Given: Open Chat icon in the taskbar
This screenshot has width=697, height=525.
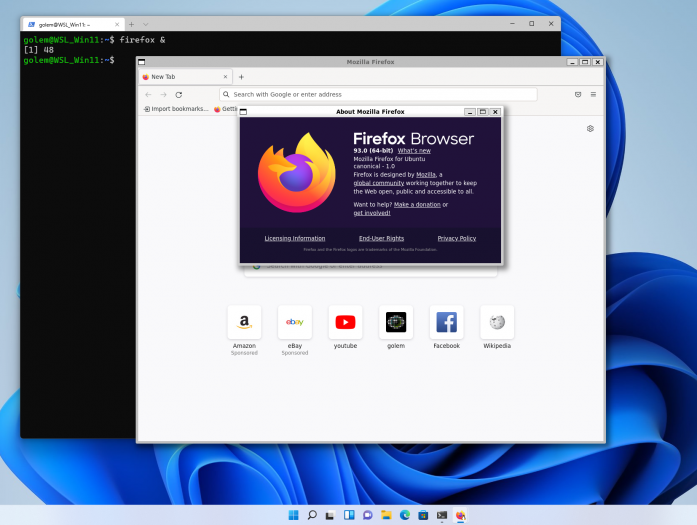Looking at the screenshot, I should point(368,515).
